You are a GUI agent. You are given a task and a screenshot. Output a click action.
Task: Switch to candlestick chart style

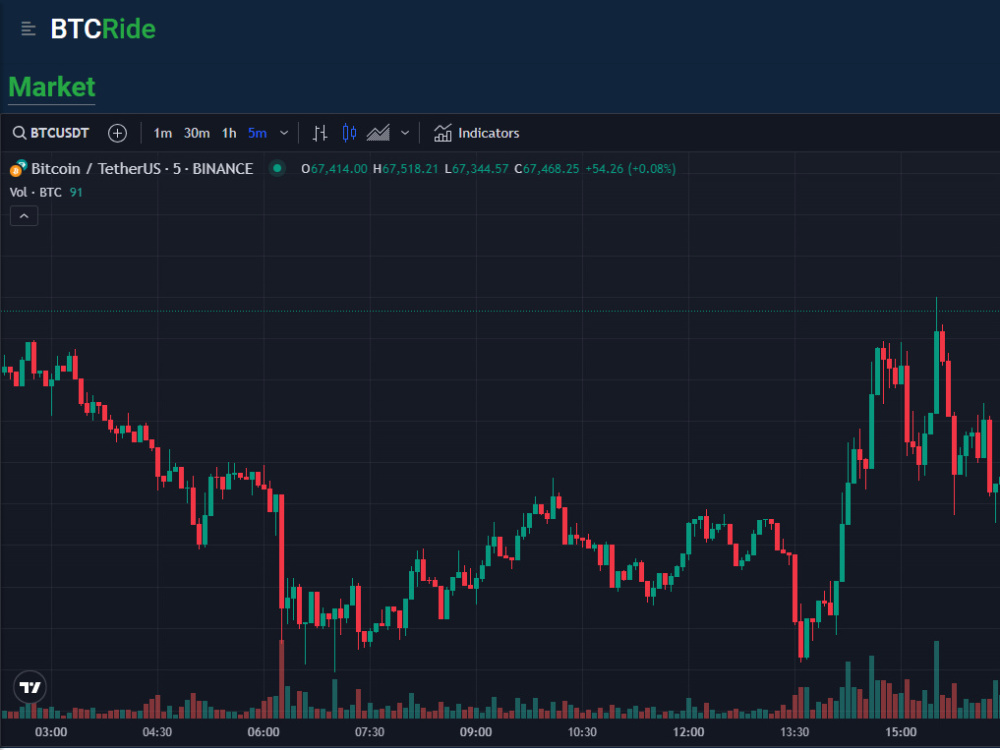[x=349, y=133]
